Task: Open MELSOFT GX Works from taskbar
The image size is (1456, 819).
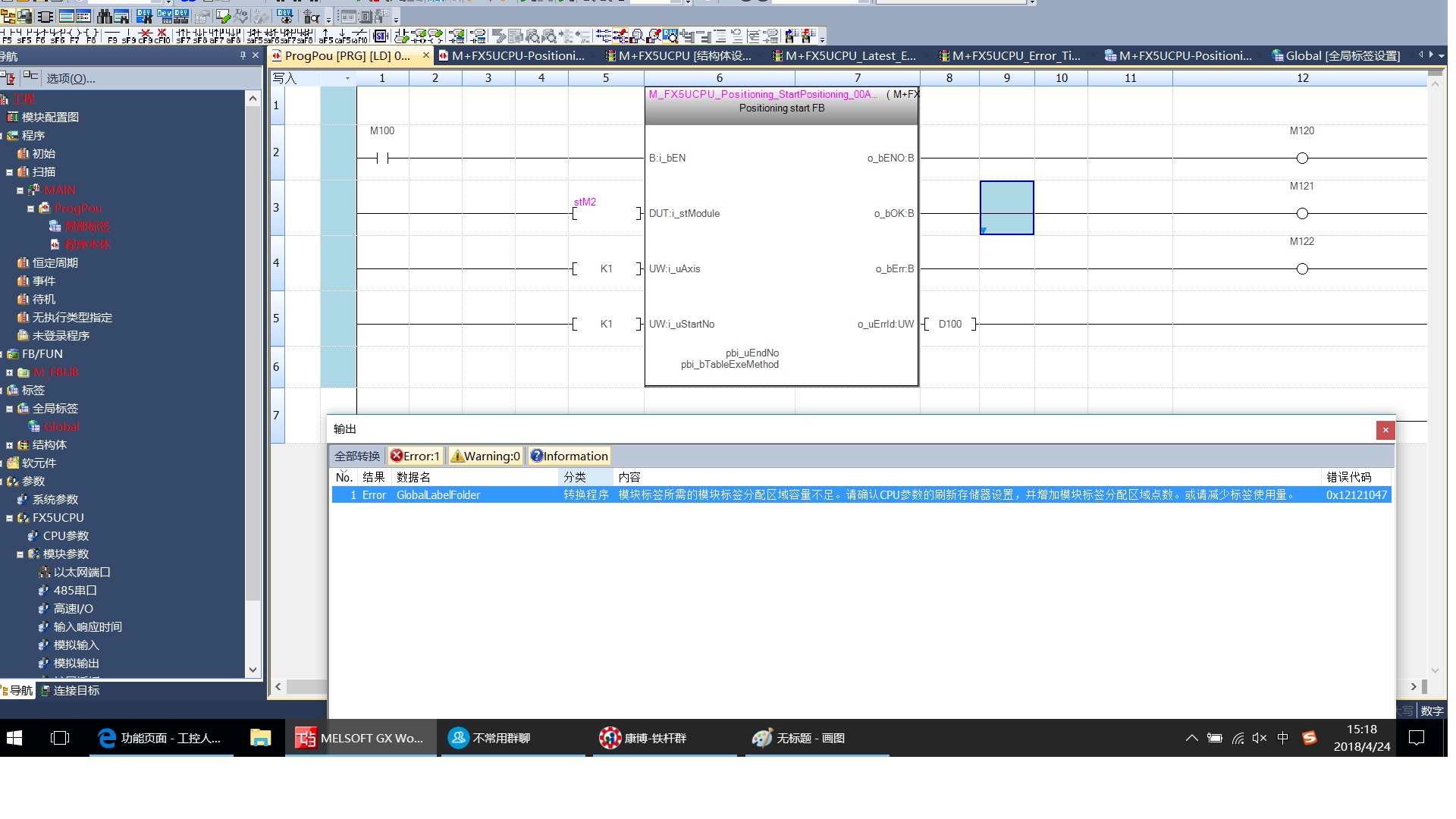Action: tap(359, 738)
